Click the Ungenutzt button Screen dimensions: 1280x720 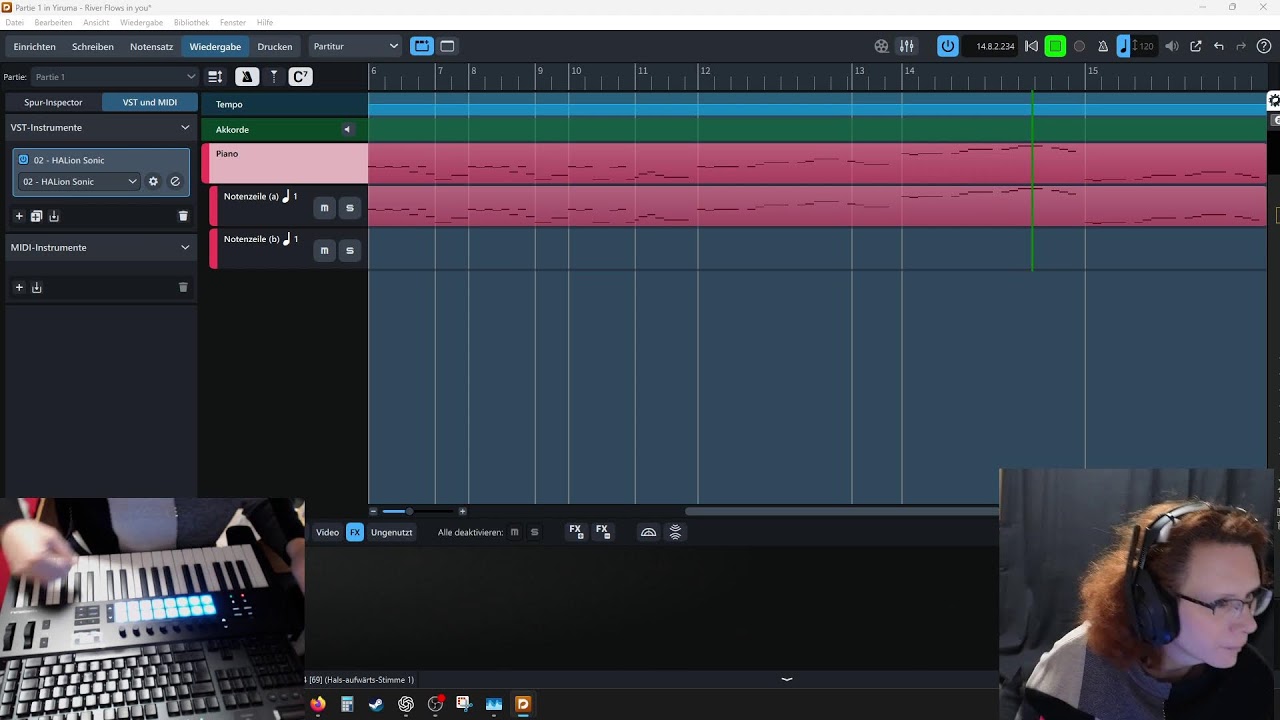point(392,532)
